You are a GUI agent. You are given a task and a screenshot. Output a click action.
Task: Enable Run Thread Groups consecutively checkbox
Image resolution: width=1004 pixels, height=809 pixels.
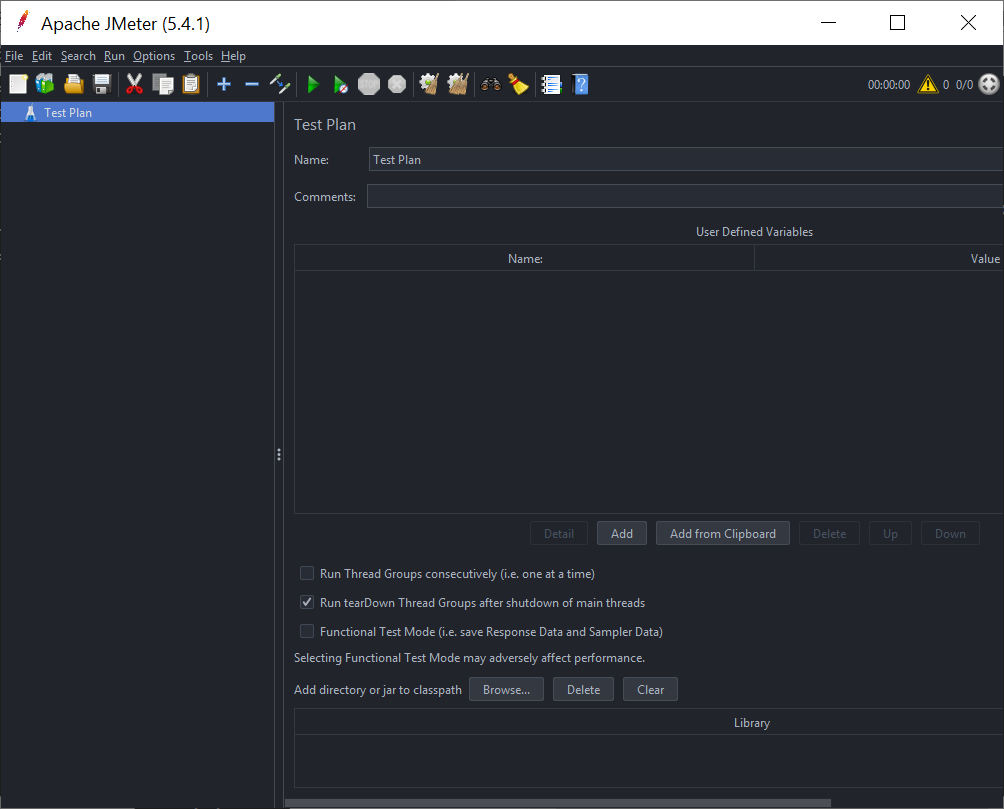pos(307,573)
